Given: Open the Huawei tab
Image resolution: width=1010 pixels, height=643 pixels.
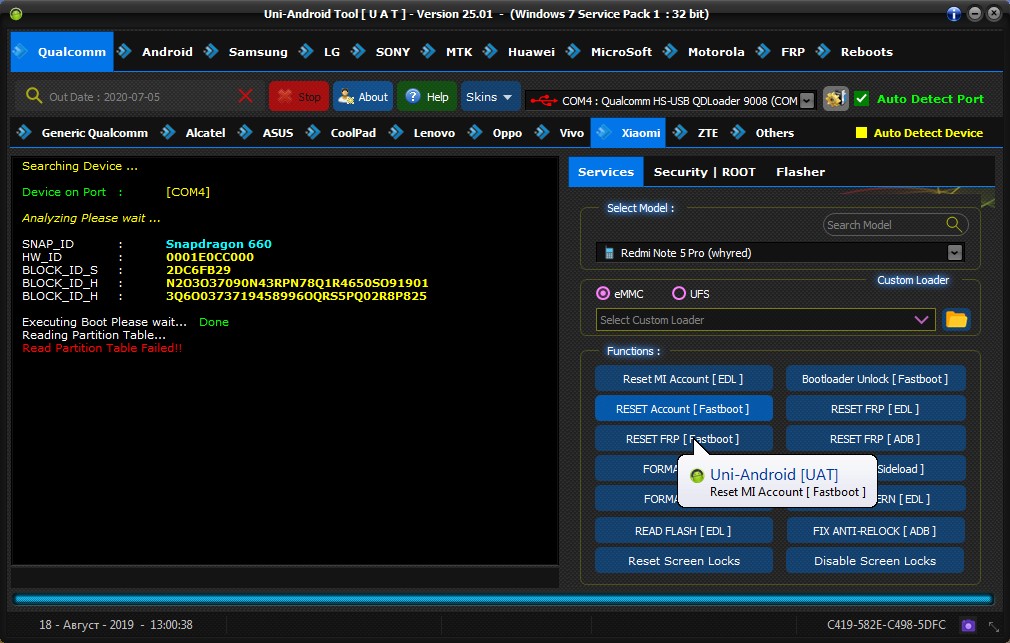Looking at the screenshot, I should click(x=531, y=52).
